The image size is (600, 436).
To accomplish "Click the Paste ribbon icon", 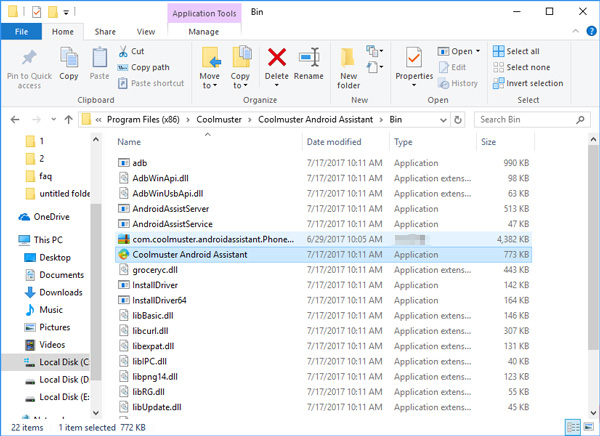I will coord(99,57).
